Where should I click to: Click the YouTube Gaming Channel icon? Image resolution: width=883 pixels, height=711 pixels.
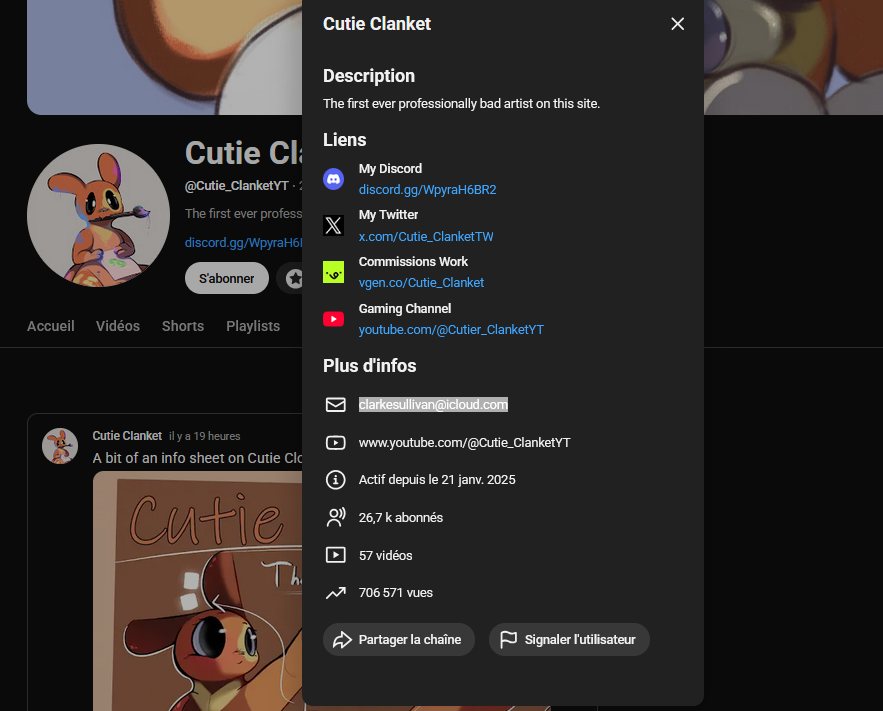[x=334, y=319]
